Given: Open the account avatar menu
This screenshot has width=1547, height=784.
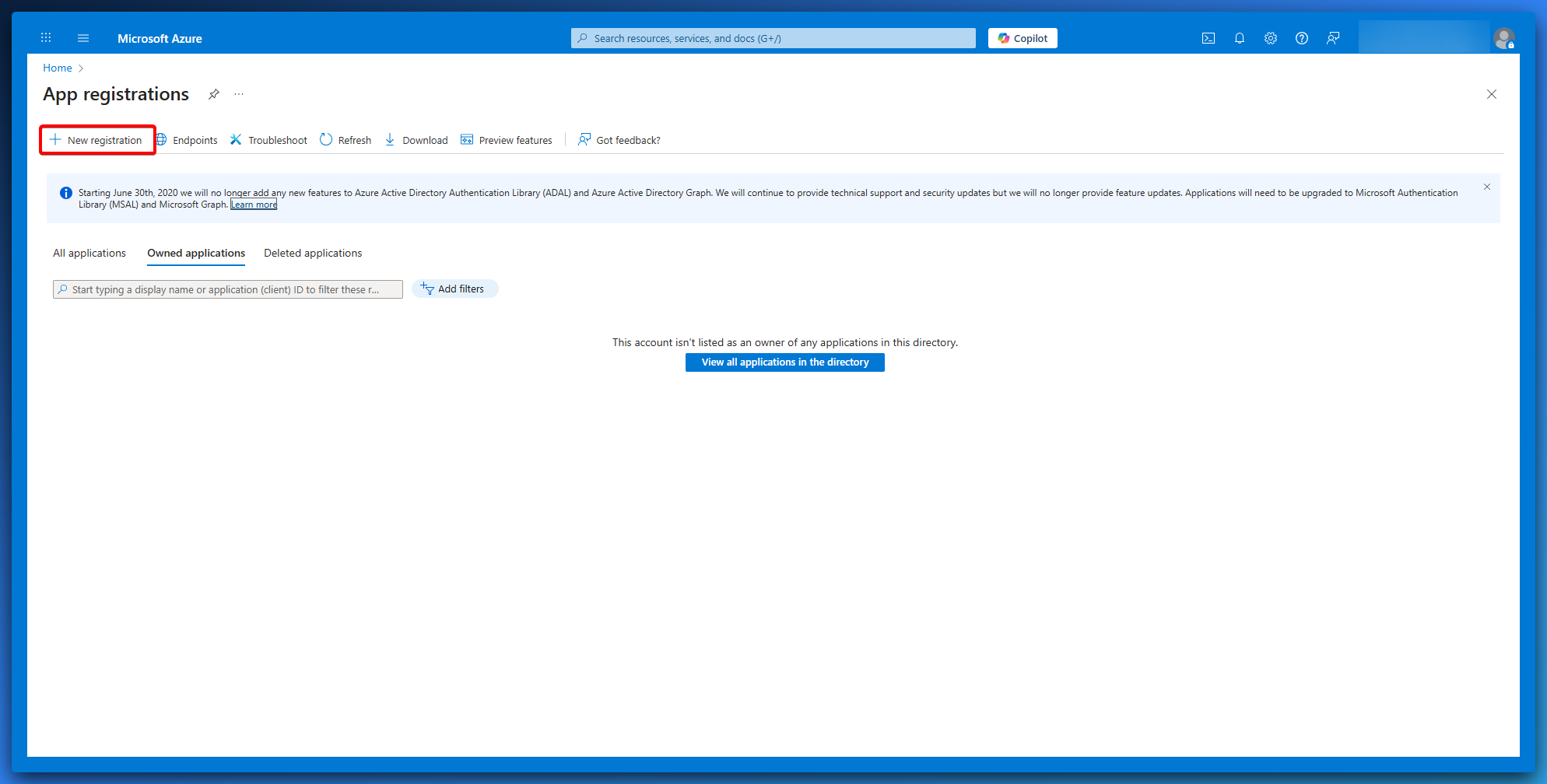Looking at the screenshot, I should coord(1504,38).
